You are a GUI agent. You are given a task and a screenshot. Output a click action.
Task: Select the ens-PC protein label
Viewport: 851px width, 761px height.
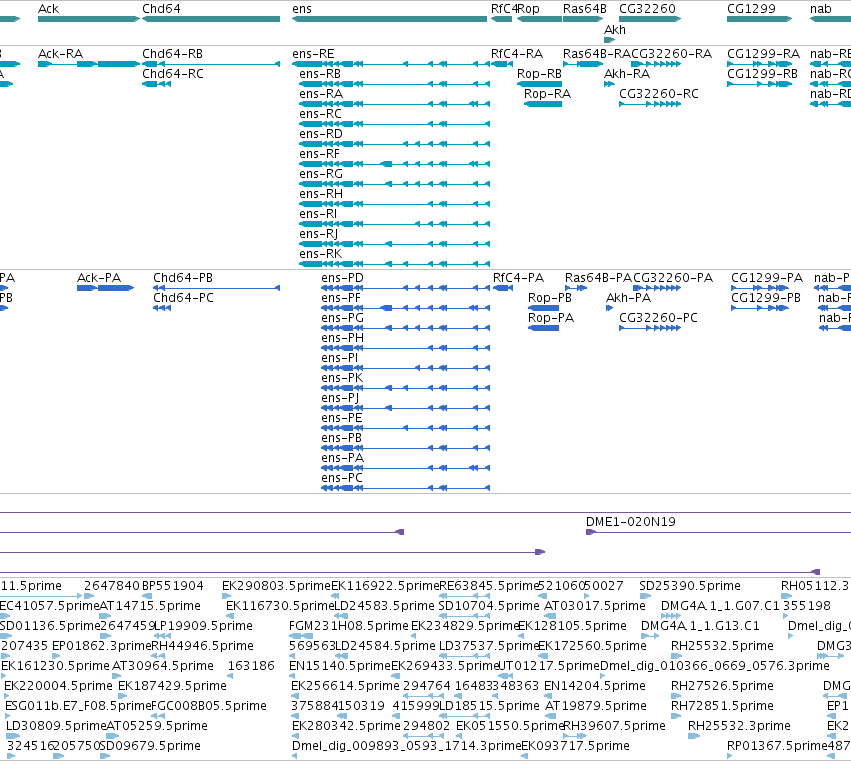[342, 478]
